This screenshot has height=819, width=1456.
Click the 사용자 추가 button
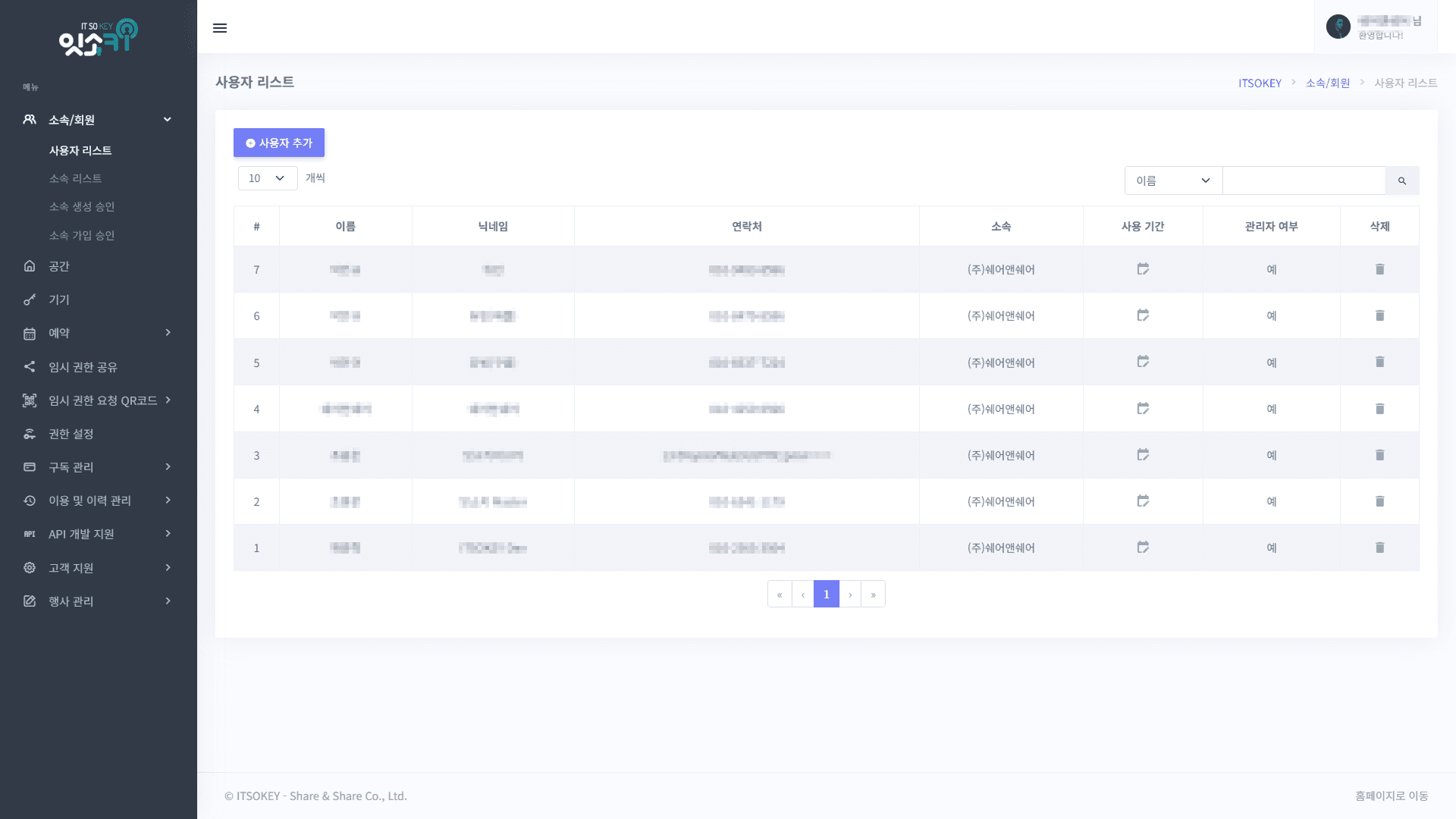click(x=278, y=143)
